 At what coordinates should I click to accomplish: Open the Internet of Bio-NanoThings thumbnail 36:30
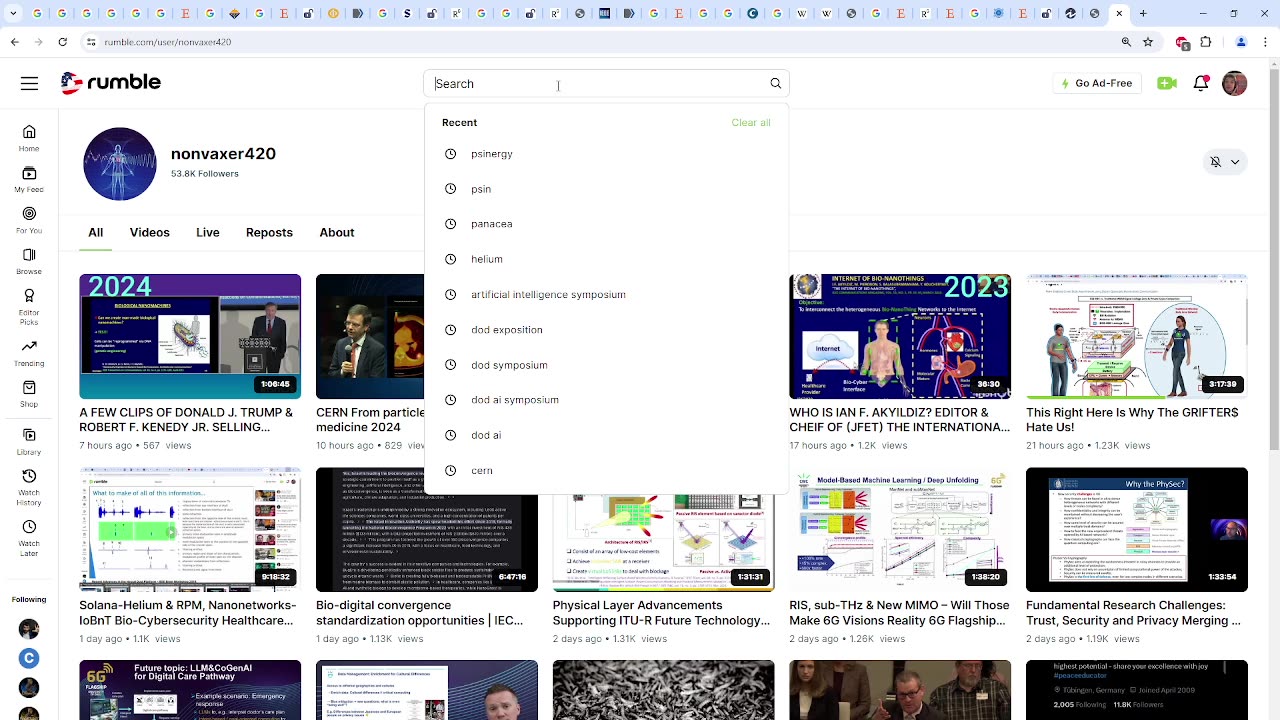pos(900,336)
